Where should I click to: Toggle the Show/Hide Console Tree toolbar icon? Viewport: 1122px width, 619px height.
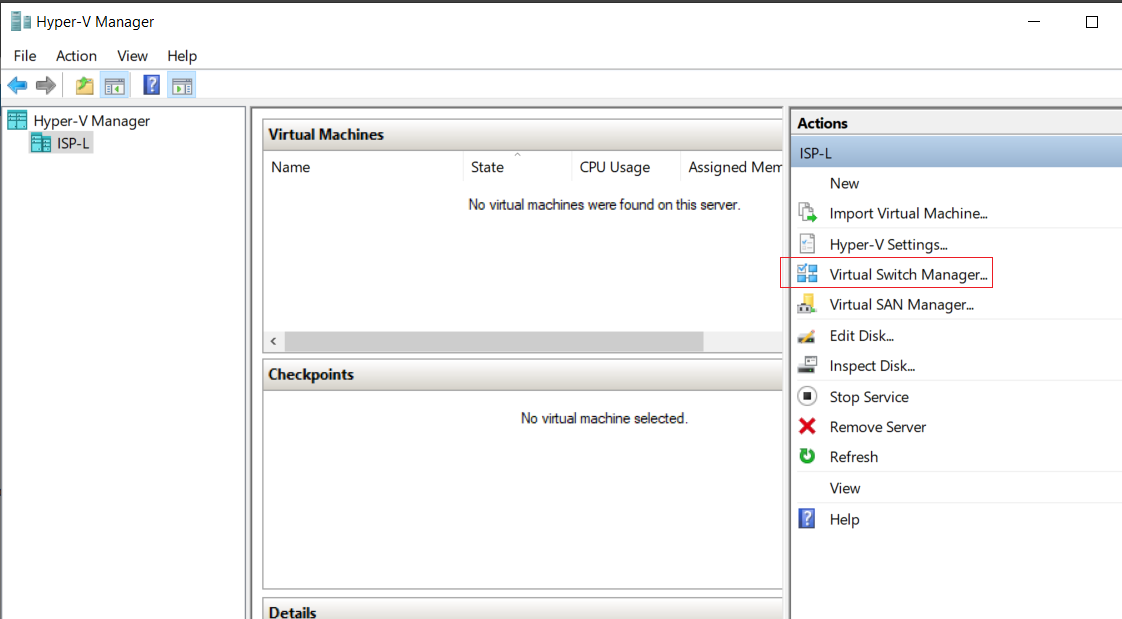coord(114,86)
